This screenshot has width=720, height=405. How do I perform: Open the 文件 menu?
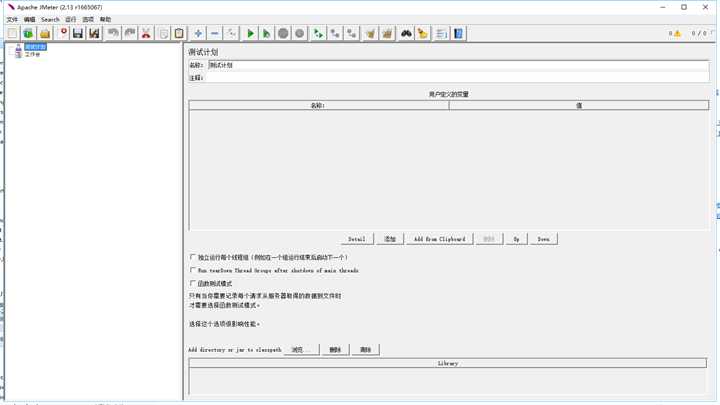pyautogui.click(x=12, y=19)
